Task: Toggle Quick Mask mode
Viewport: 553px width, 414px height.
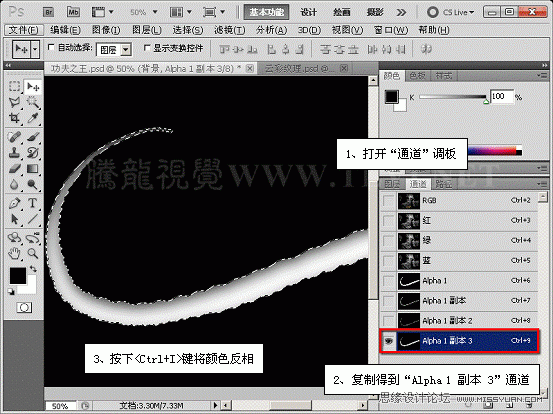Action: (24, 308)
